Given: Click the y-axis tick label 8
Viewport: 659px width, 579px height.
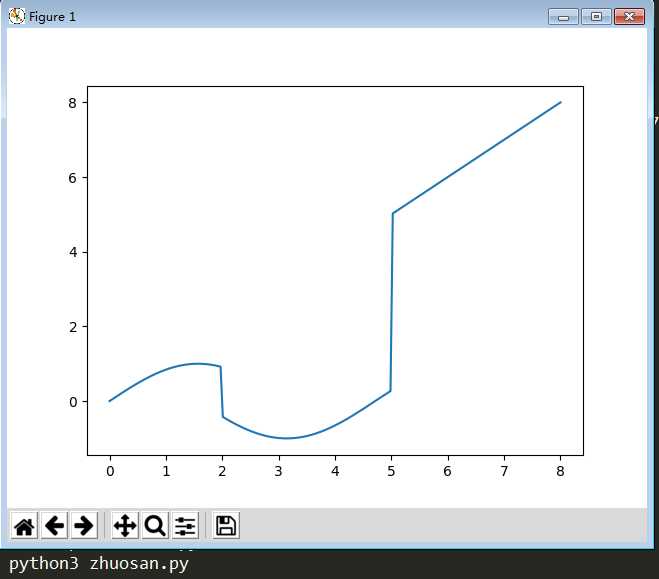Looking at the screenshot, I should [x=72, y=103].
